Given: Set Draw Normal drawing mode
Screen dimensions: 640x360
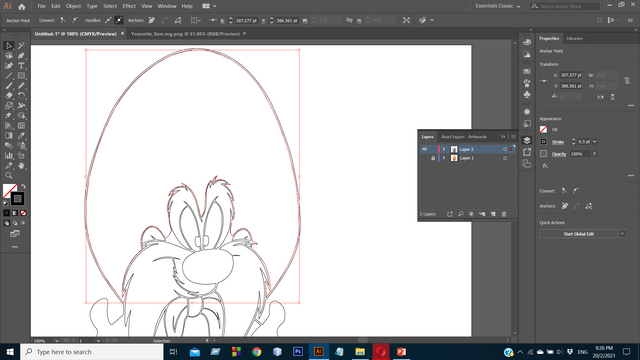Looking at the screenshot, I should 7,223.
